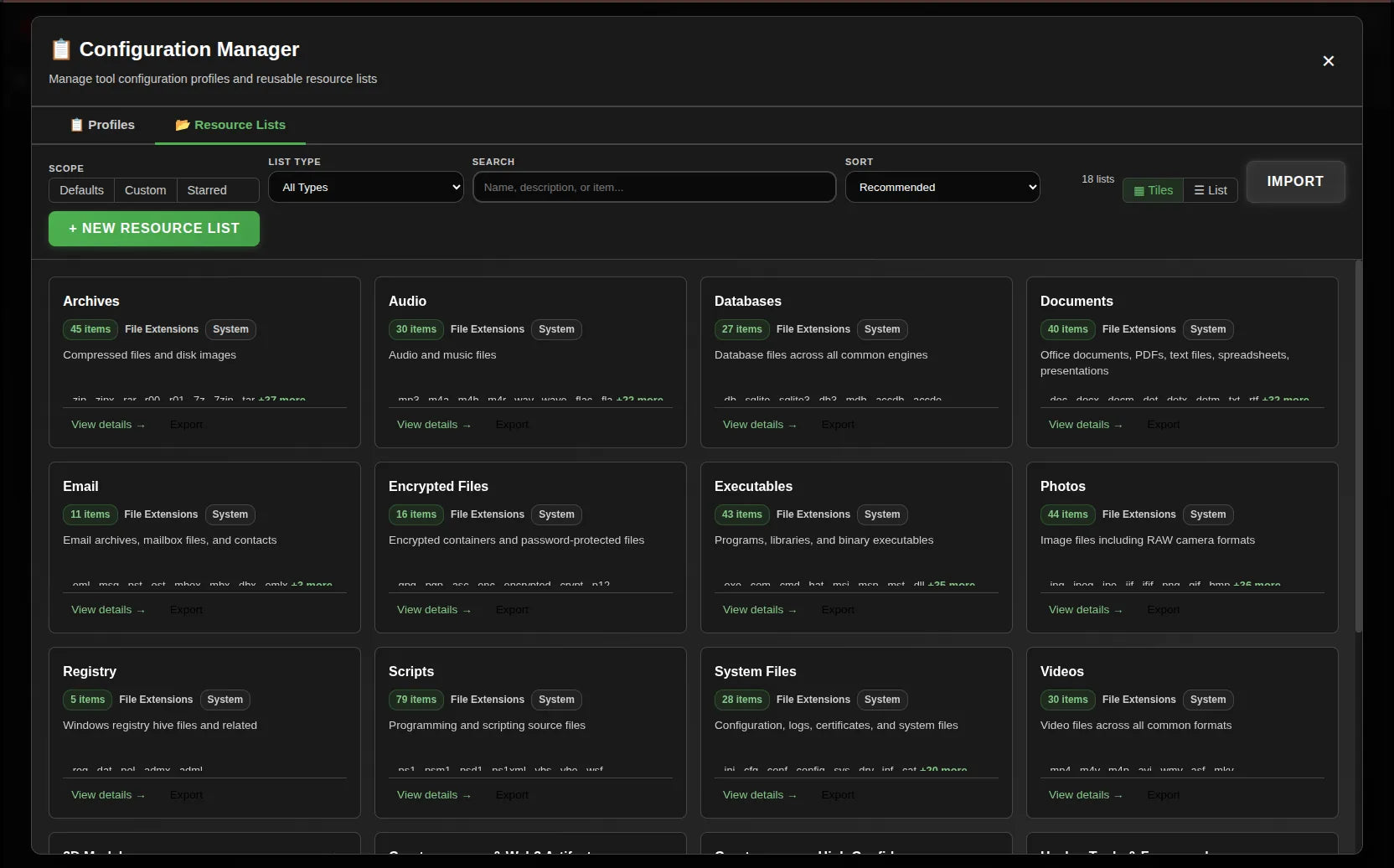Click 'Database files across all common engines' text
This screenshot has width=1394, height=868.
point(821,355)
